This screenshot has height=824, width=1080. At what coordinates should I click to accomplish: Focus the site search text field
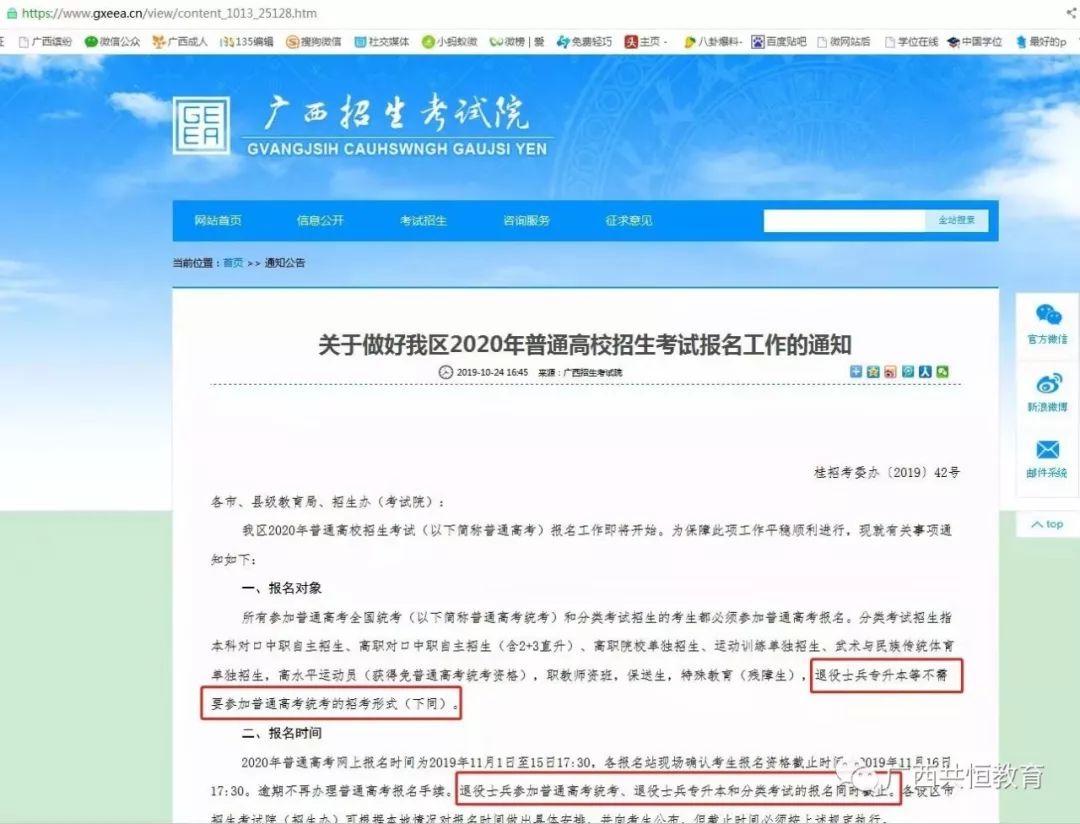844,221
